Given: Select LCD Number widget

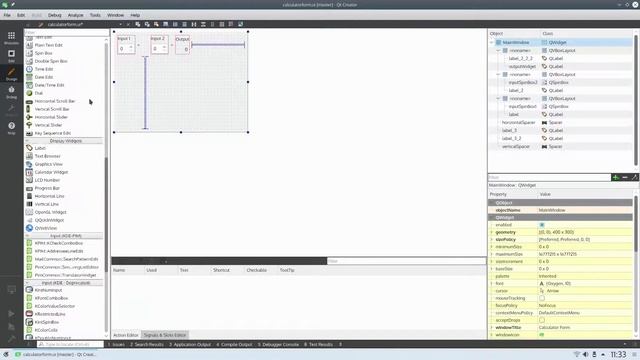Looking at the screenshot, I should click(47, 180).
